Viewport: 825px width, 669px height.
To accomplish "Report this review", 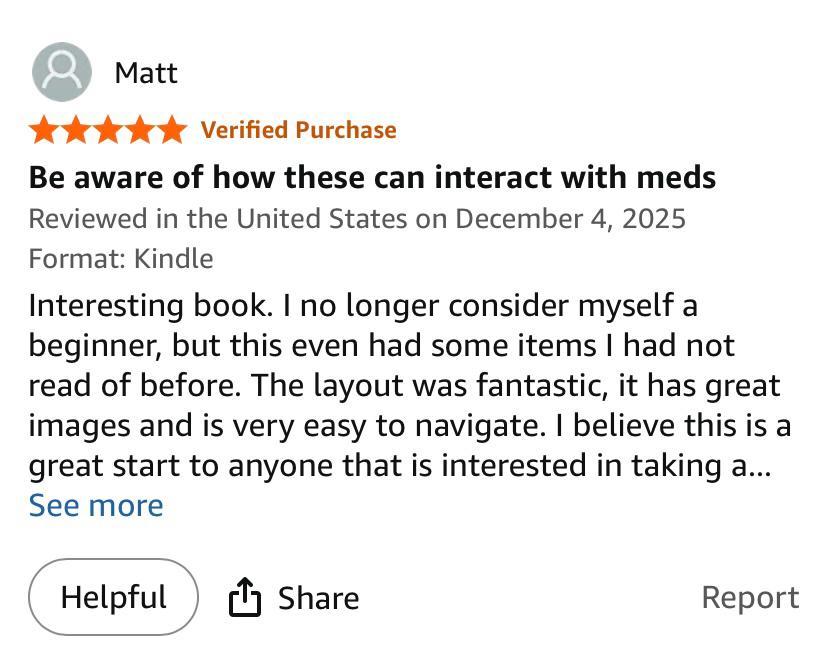I will pyautogui.click(x=750, y=597).
